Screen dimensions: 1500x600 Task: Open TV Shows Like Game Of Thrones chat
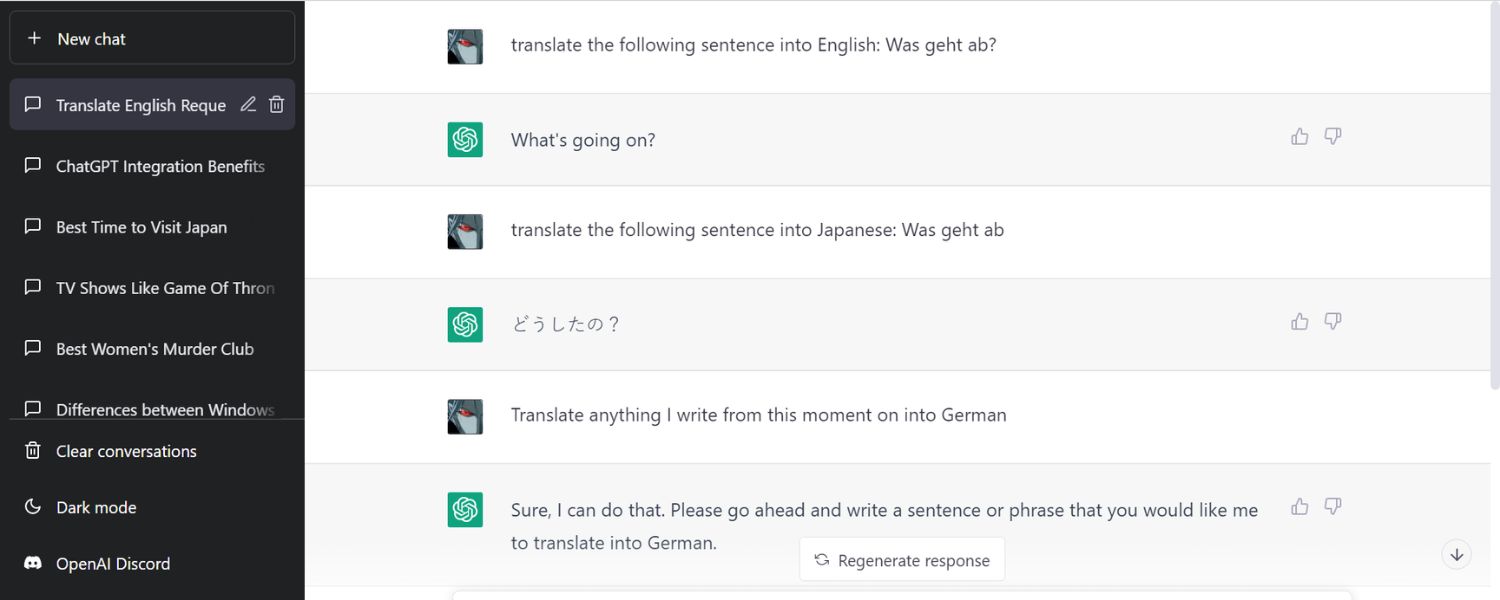(x=163, y=288)
